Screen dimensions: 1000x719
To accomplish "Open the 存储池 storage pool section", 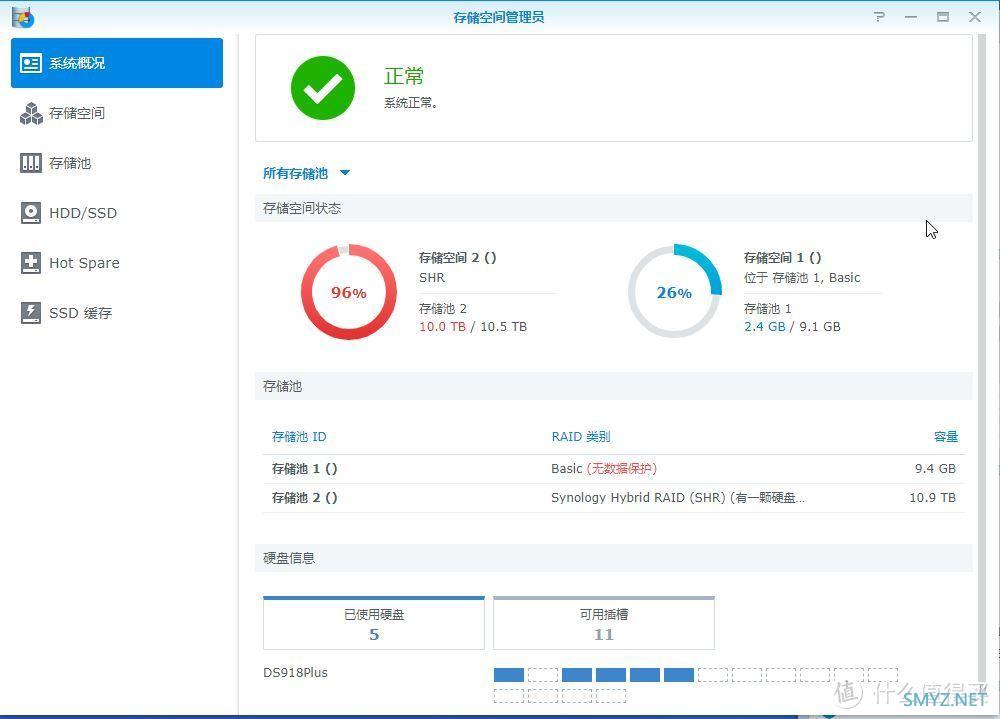I will click(117, 163).
